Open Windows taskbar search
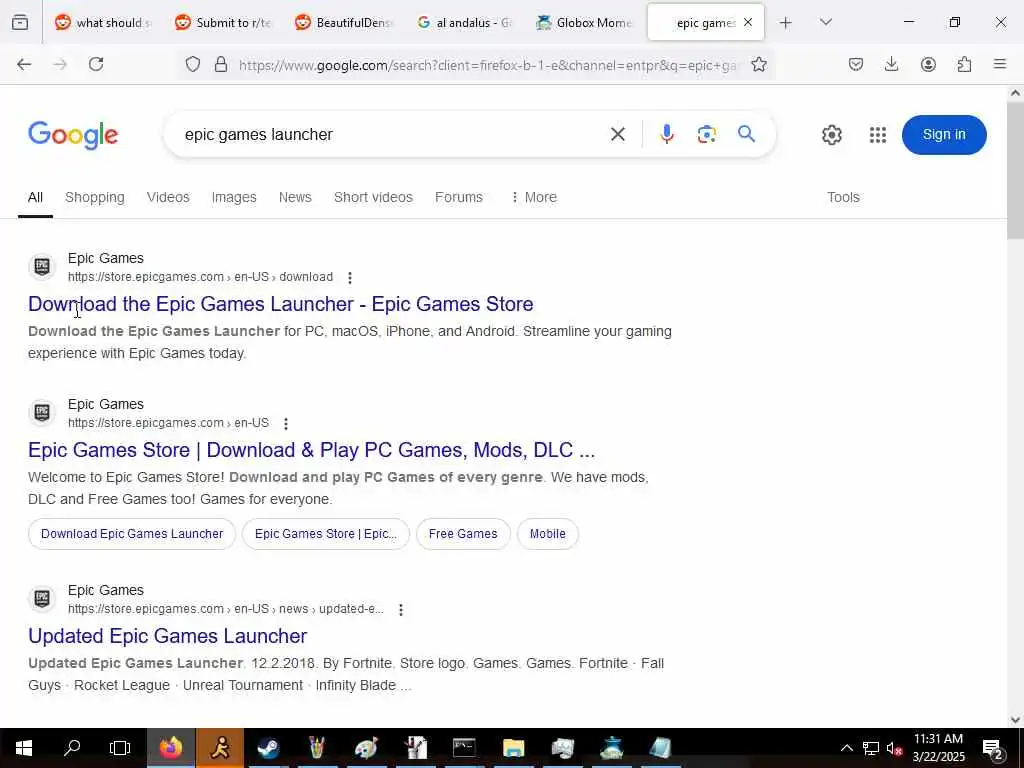 (72, 748)
